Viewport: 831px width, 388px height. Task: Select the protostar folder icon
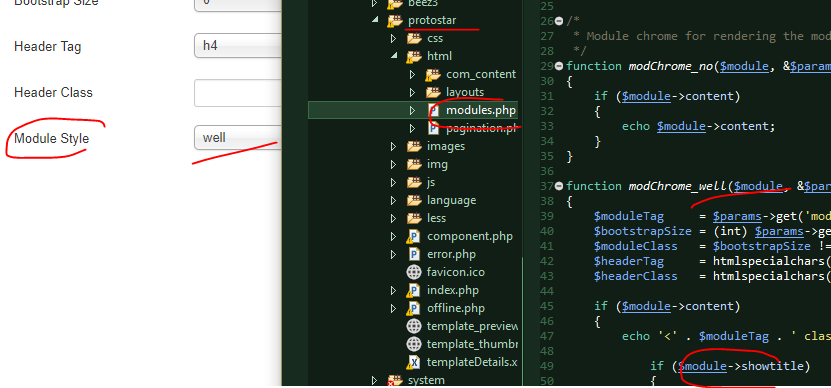(395, 21)
